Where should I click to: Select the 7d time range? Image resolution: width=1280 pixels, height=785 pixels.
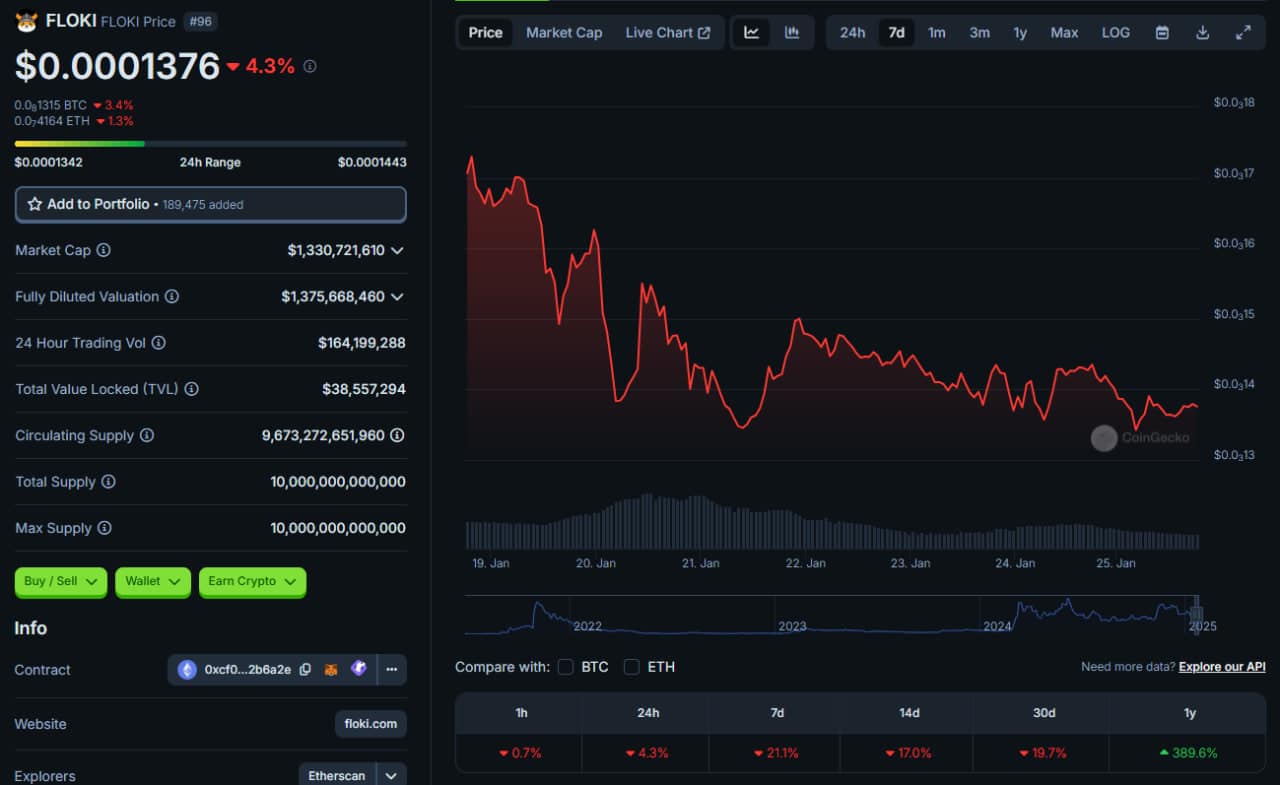pos(897,32)
